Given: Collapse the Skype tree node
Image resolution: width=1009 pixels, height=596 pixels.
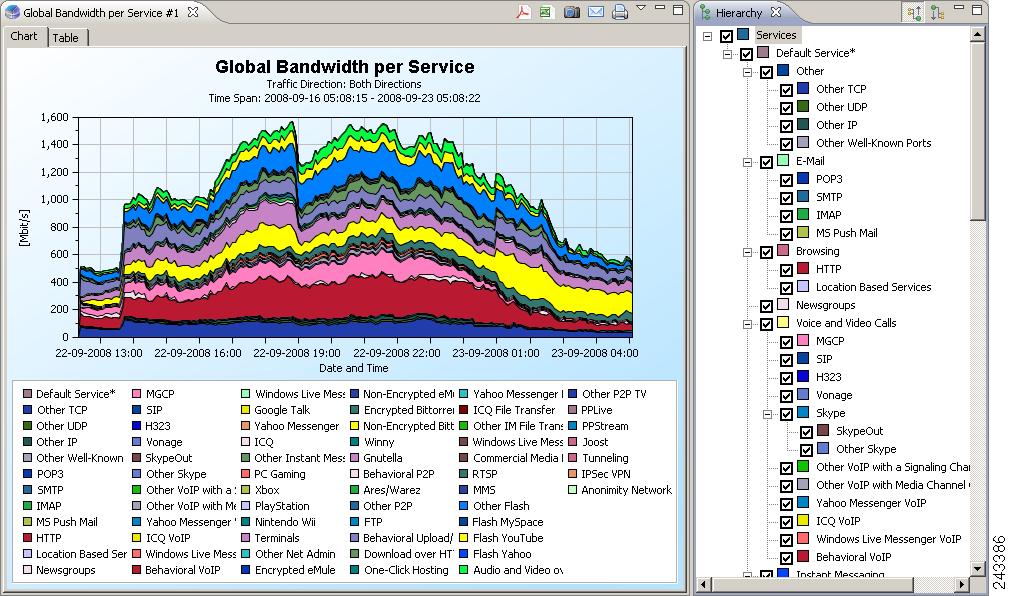Looking at the screenshot, I should [x=768, y=413].
